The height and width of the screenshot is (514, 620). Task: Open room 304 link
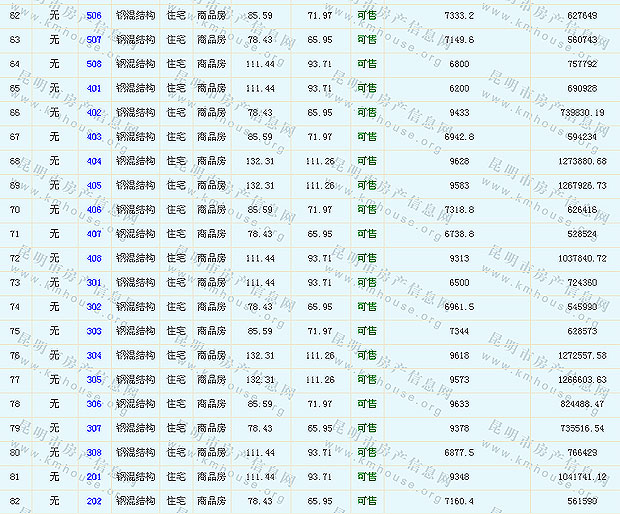pyautogui.click(x=94, y=355)
